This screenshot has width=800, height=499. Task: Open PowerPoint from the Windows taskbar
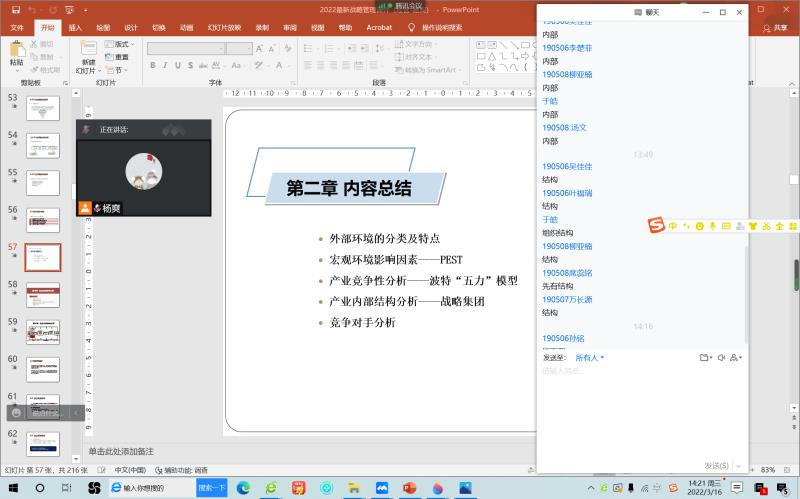pyautogui.click(x=409, y=488)
